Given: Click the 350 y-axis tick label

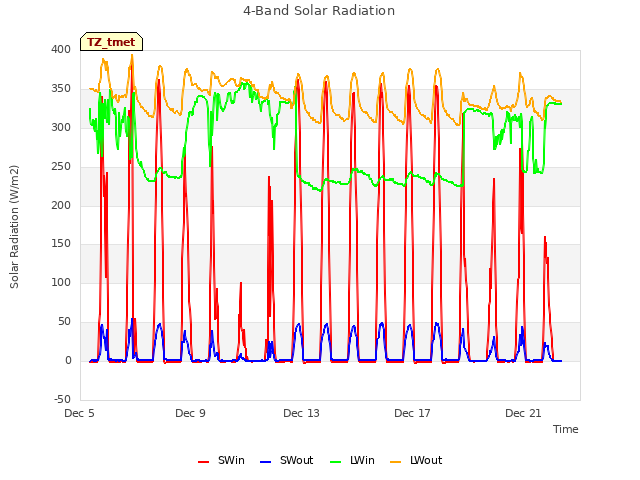Looking at the screenshot, I should (61, 89).
